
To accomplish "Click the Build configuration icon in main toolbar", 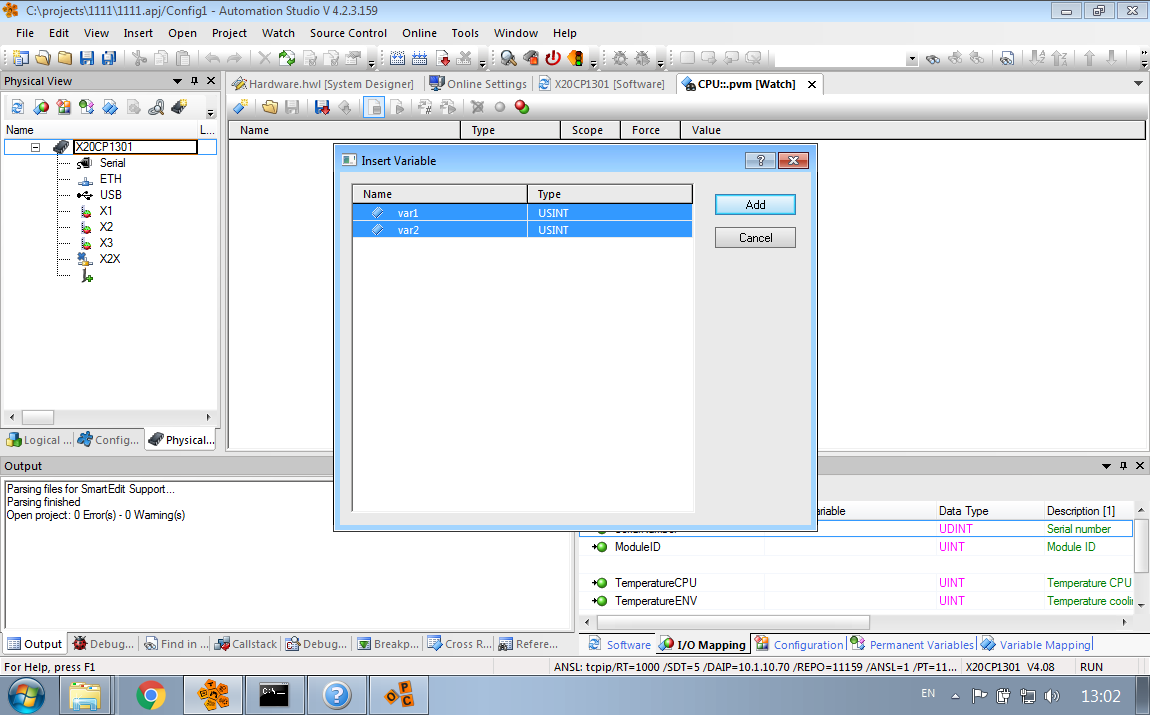I will pos(397,58).
